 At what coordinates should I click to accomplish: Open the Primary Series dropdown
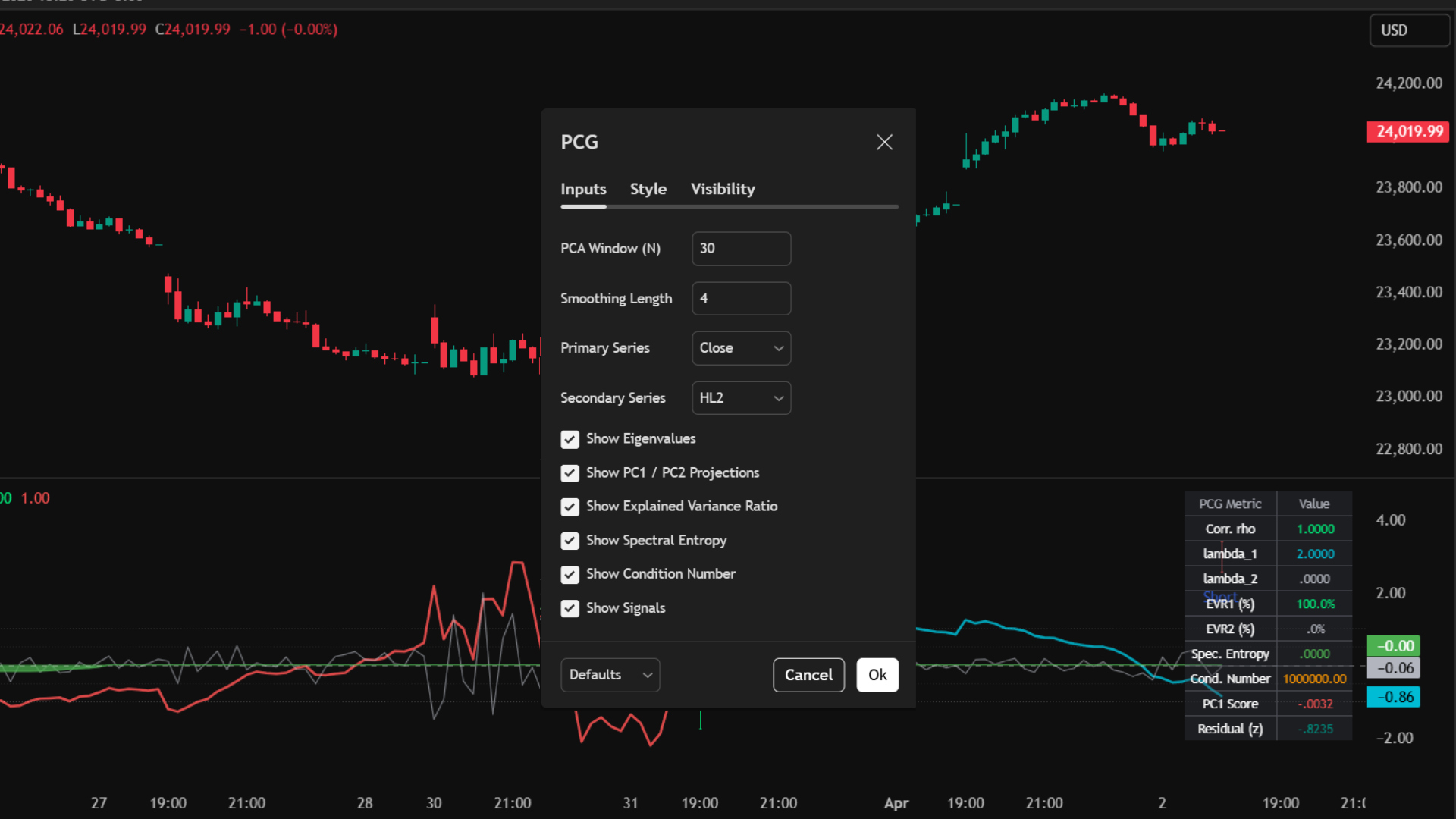coord(741,347)
